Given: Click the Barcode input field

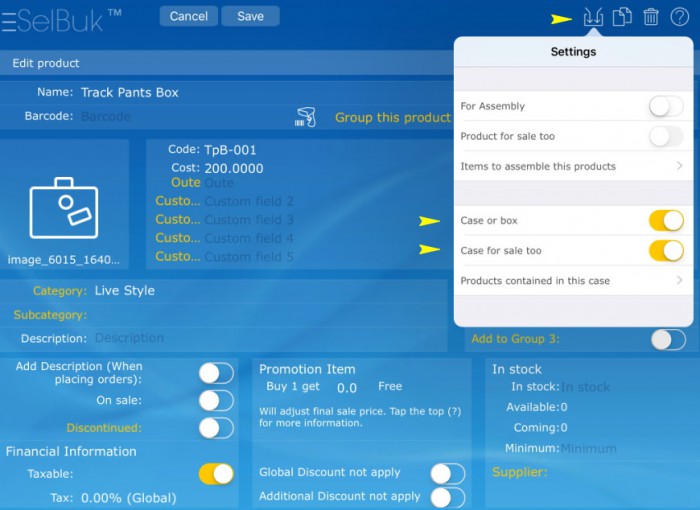Looking at the screenshot, I should tap(180, 117).
